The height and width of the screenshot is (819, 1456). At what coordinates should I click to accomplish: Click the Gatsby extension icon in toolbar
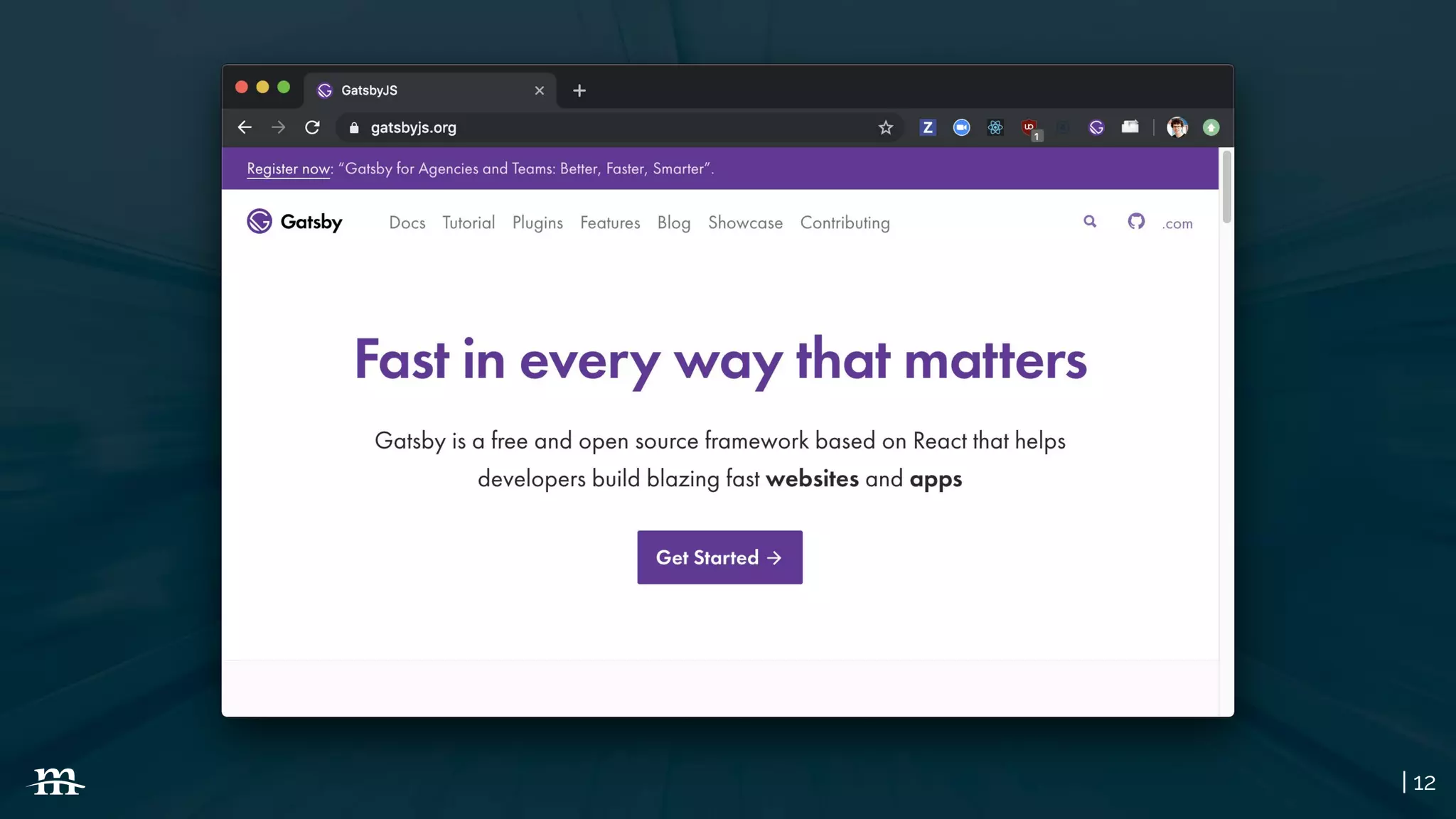click(1096, 127)
